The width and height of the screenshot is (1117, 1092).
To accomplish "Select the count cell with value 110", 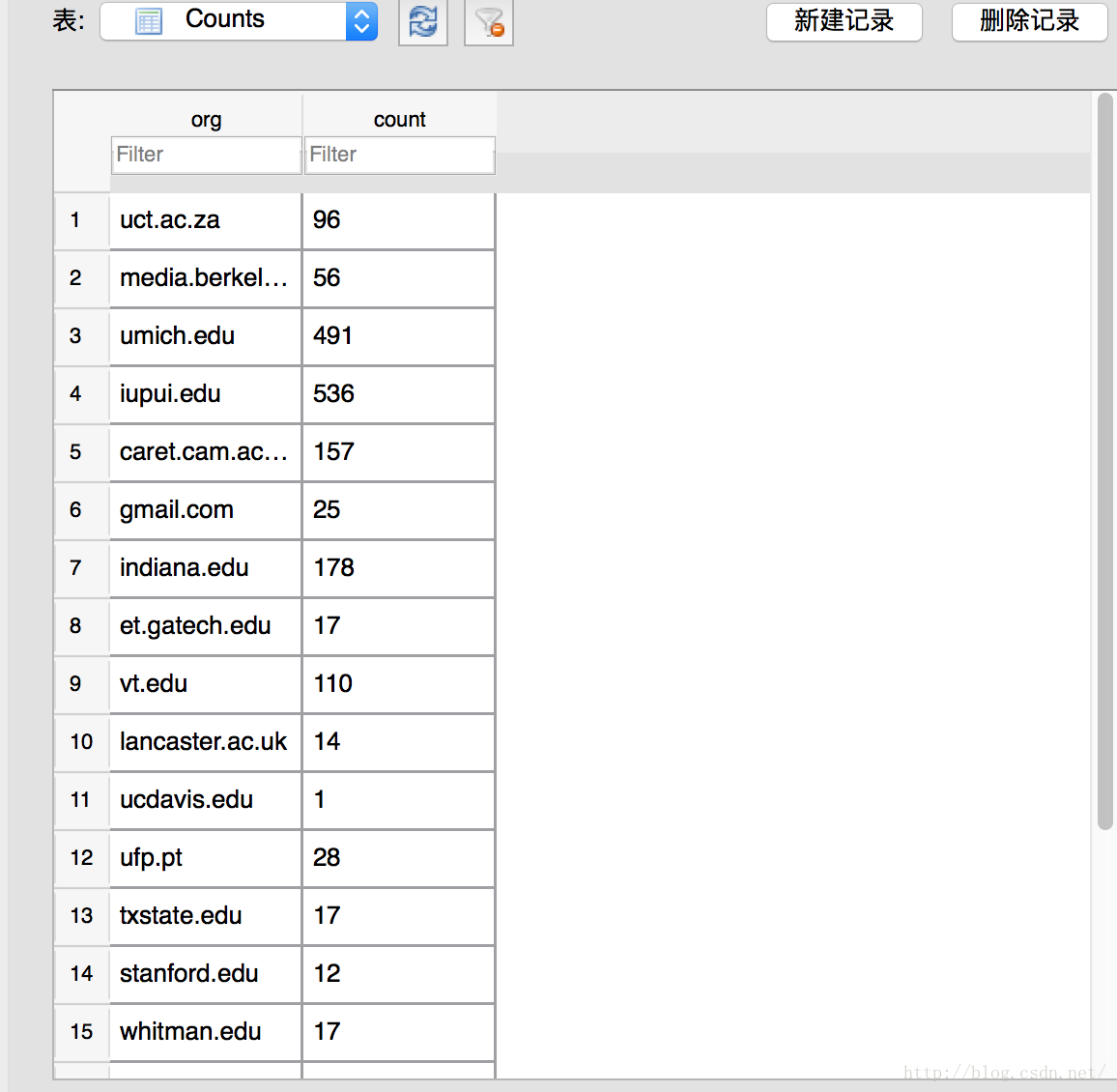I will pos(399,684).
